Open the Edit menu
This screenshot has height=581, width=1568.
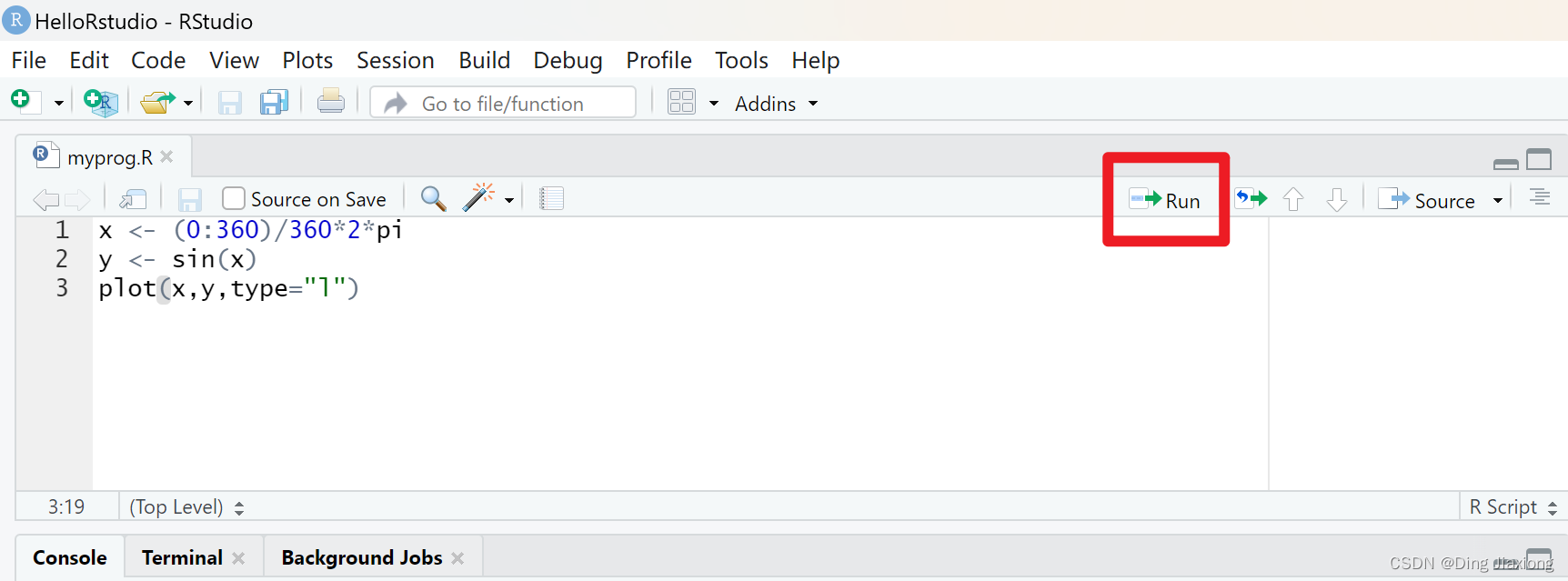[89, 60]
